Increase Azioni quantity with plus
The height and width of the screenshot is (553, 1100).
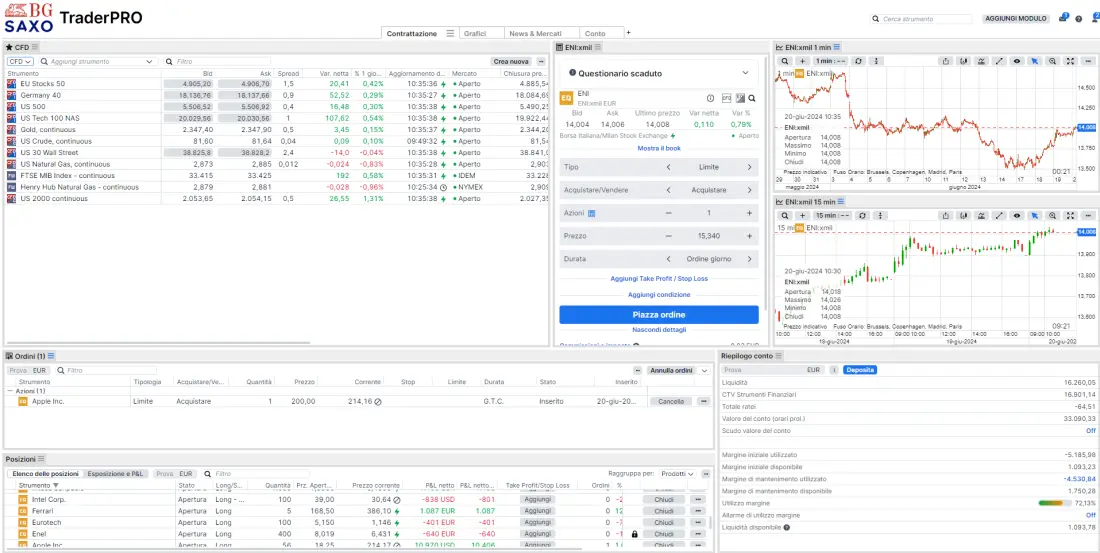click(749, 213)
